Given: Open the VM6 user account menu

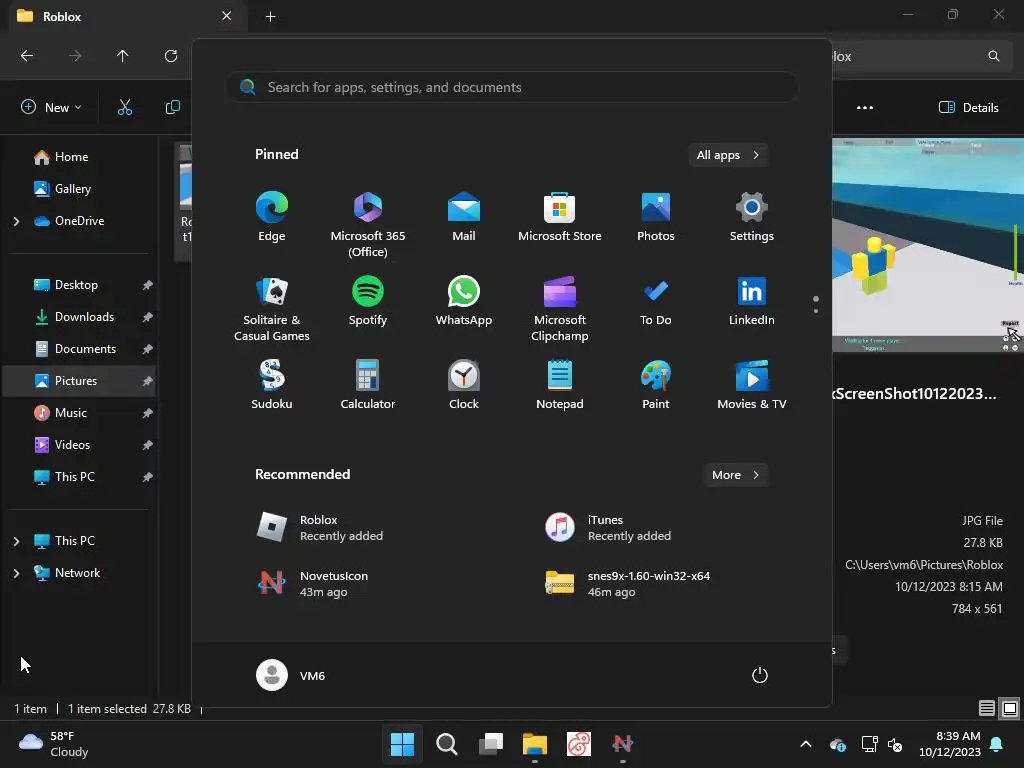Looking at the screenshot, I should [x=291, y=675].
